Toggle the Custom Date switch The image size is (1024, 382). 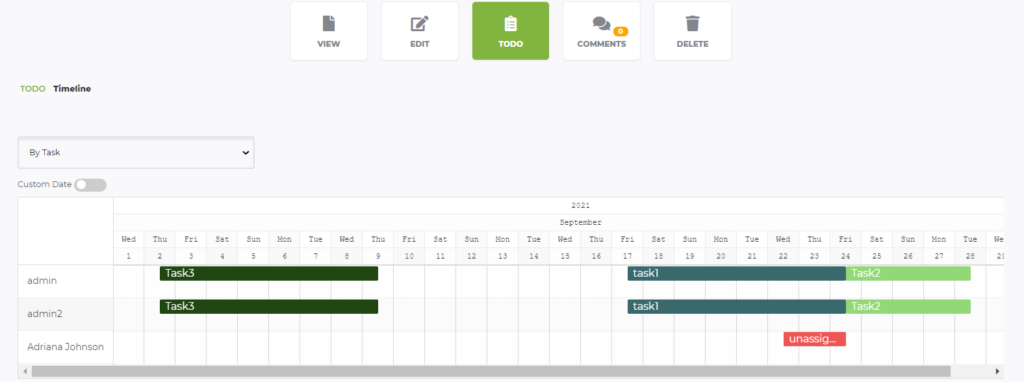(90, 185)
